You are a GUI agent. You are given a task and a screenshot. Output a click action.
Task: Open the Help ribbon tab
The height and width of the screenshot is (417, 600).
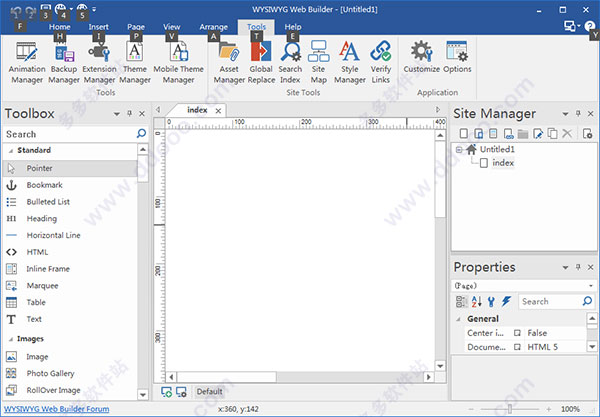pyautogui.click(x=293, y=27)
